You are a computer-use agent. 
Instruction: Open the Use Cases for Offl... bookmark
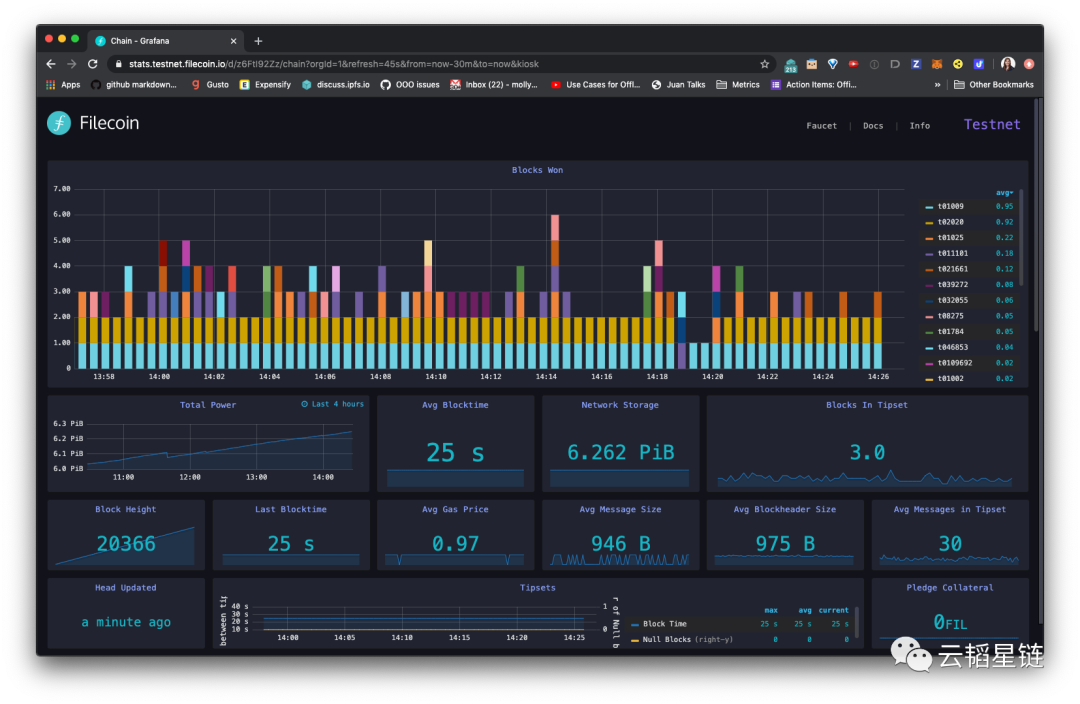tap(596, 85)
